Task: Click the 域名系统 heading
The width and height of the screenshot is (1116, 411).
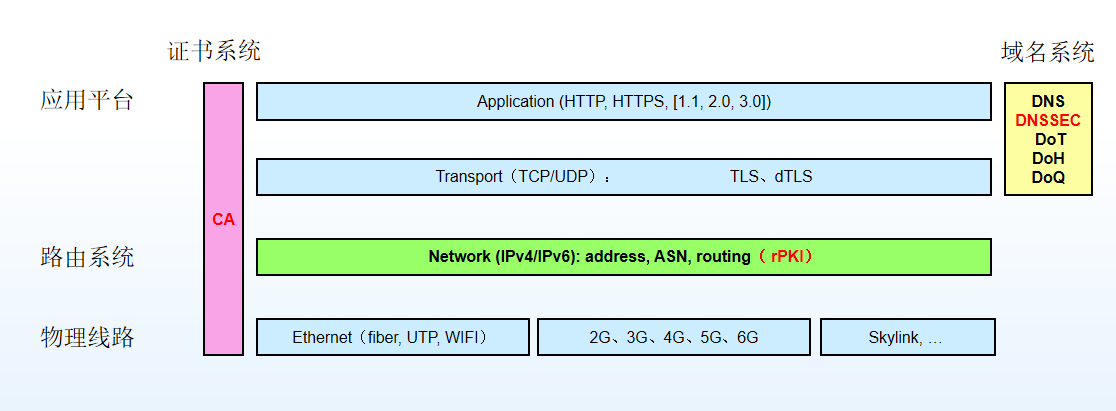Action: point(1048,51)
